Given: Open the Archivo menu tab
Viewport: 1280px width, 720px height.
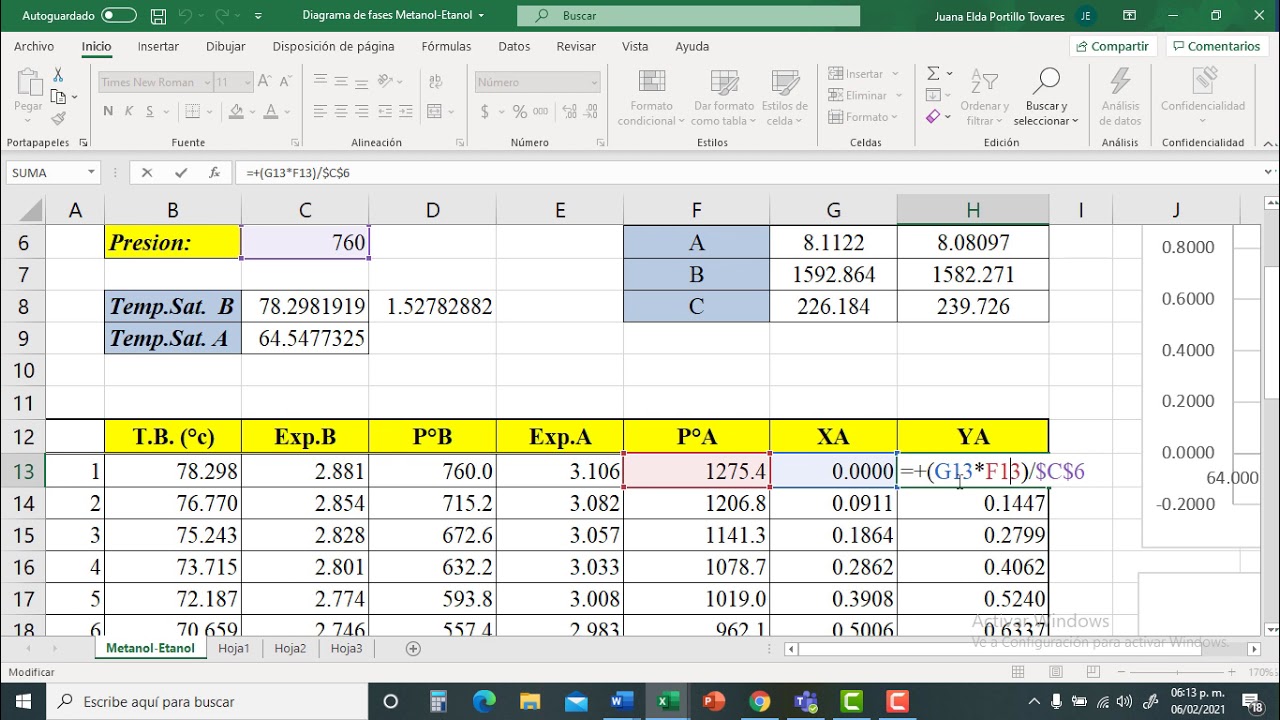Looking at the screenshot, I should [34, 46].
